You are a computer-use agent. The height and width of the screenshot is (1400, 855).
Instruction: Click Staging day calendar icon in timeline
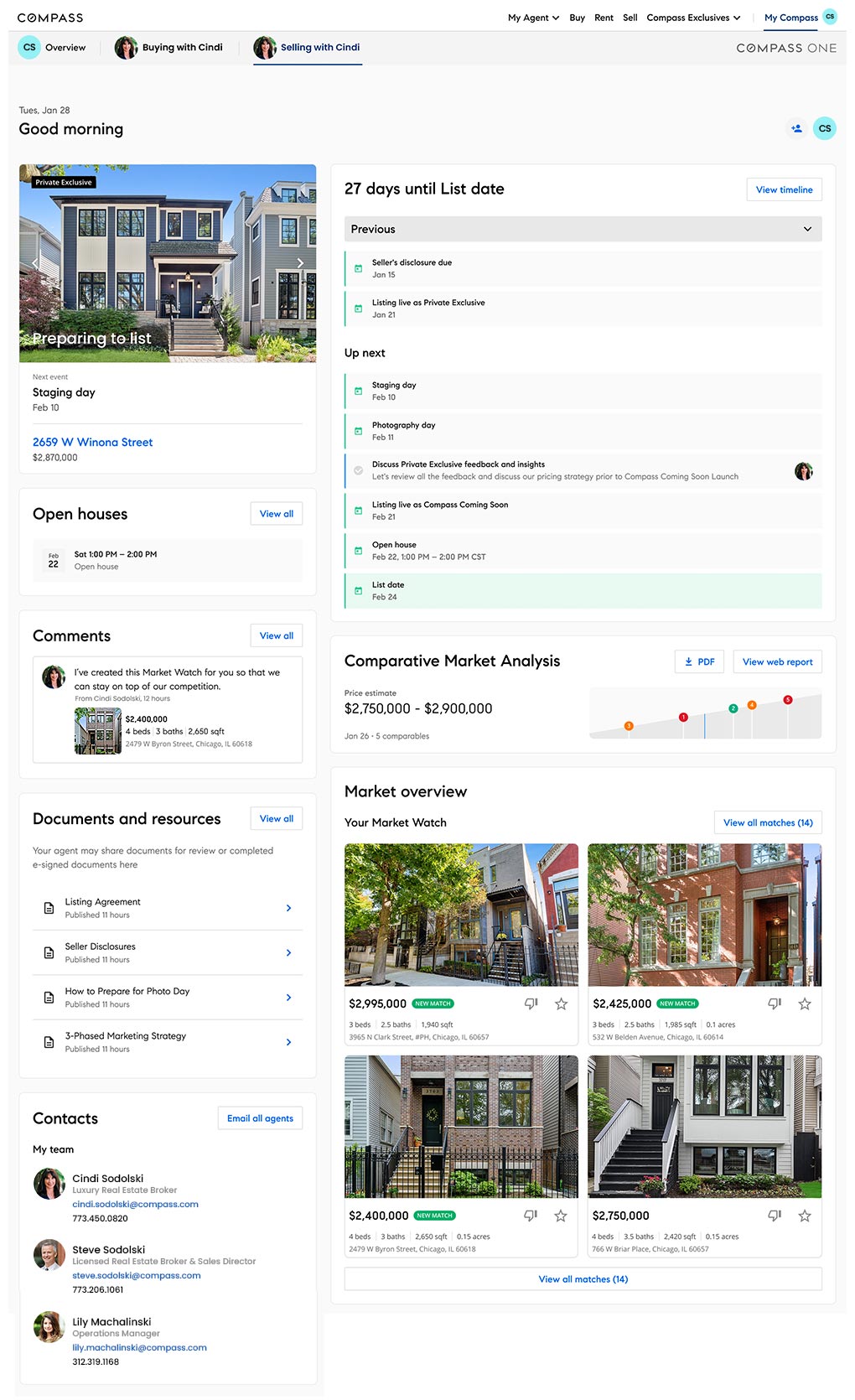coord(358,391)
